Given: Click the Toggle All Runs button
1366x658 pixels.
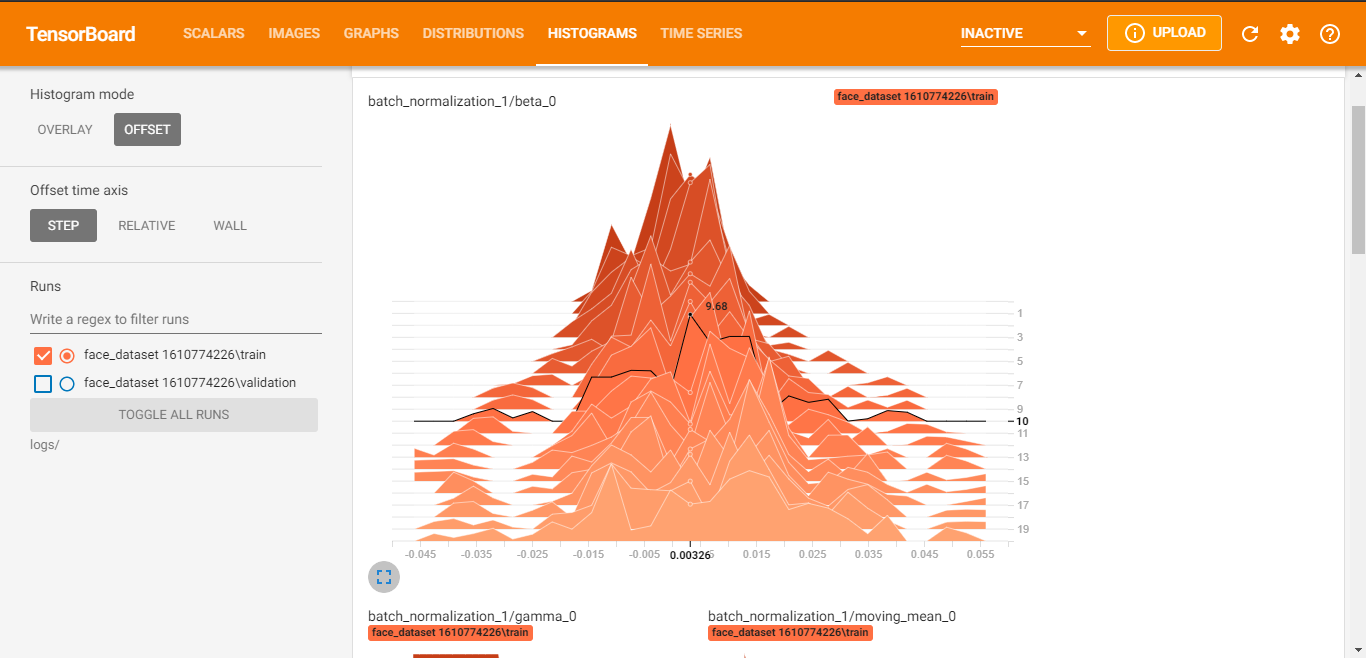Looking at the screenshot, I should pos(174,415).
